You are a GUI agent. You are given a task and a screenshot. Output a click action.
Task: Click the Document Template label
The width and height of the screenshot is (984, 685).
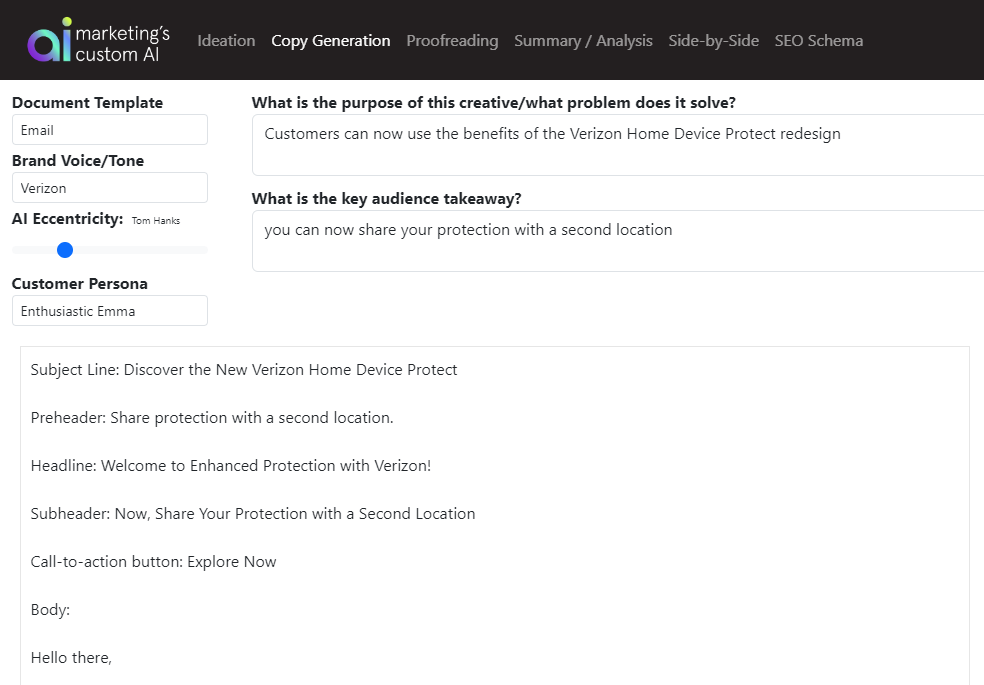tap(87, 103)
